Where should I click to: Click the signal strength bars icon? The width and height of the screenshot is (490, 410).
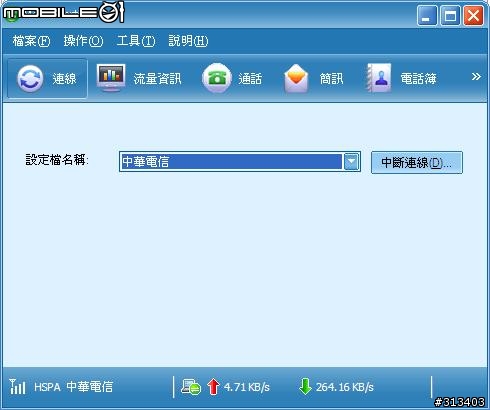pos(17,387)
